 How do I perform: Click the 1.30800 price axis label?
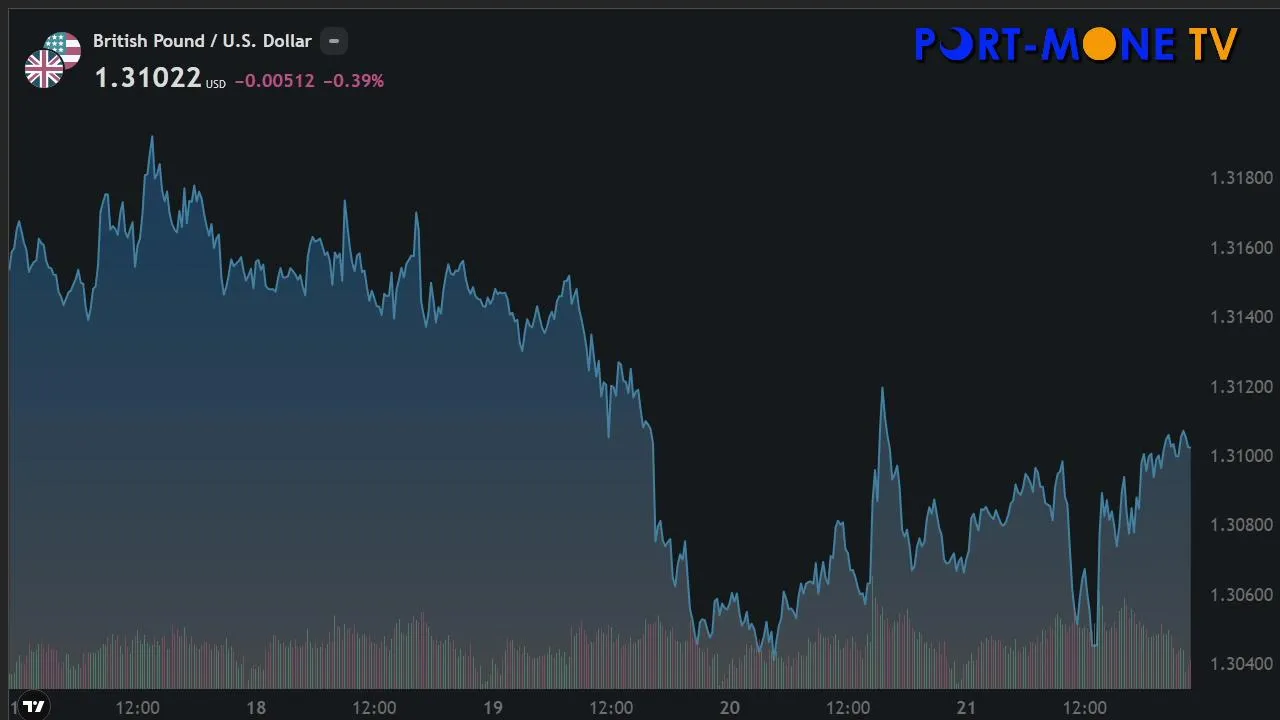pyautogui.click(x=1241, y=525)
